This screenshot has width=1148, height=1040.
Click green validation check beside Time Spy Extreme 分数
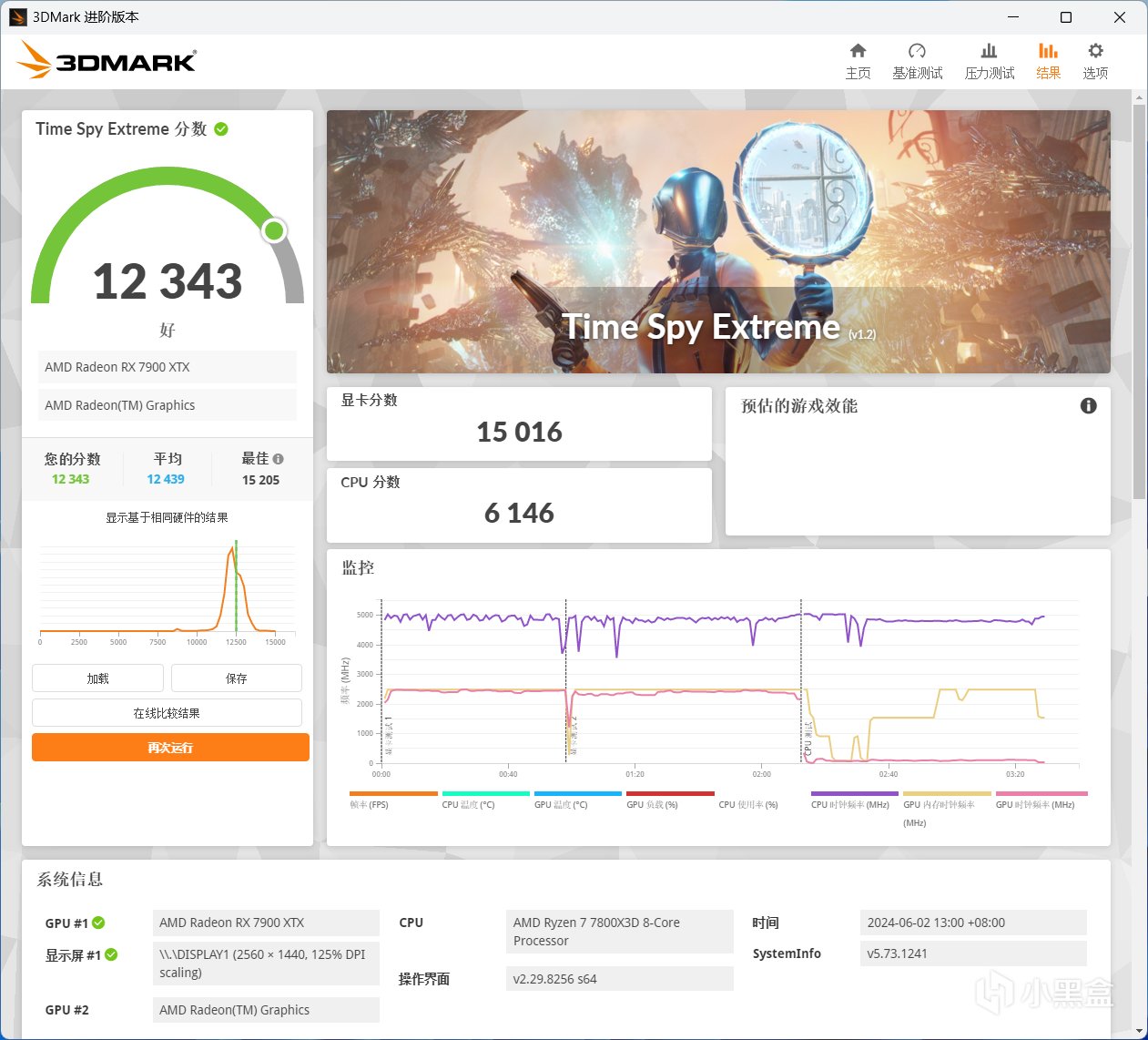tap(221, 129)
